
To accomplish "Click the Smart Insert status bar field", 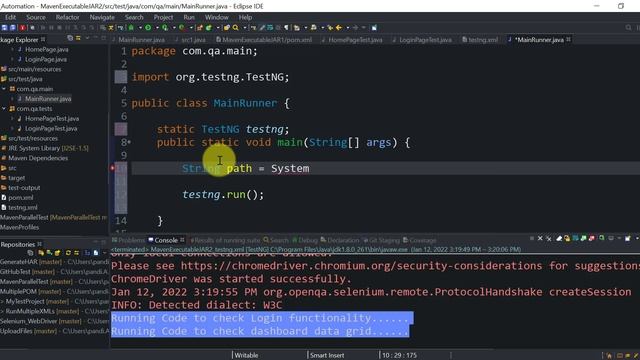I will [x=327, y=355].
